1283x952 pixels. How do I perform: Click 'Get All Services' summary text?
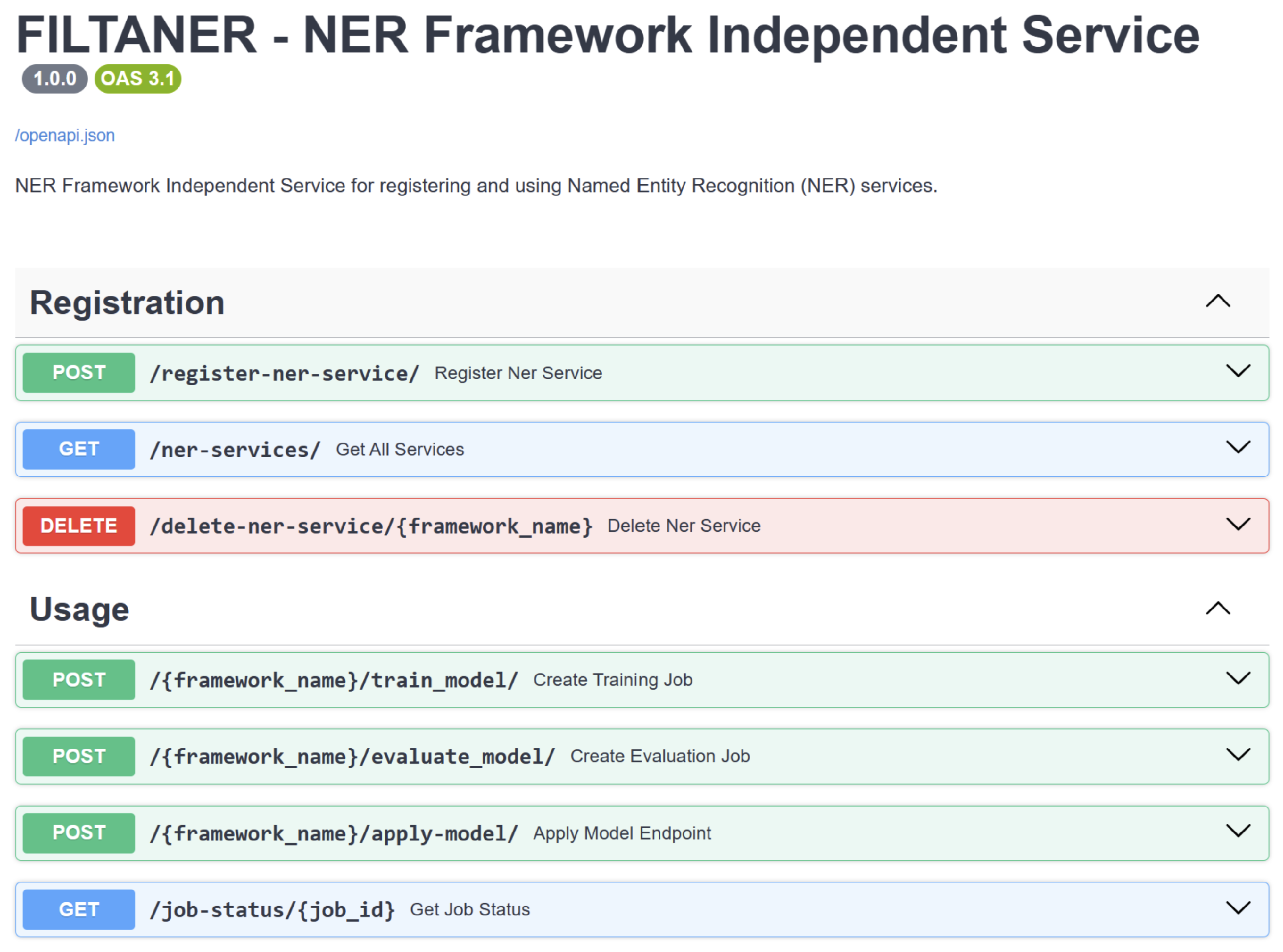[x=400, y=449]
